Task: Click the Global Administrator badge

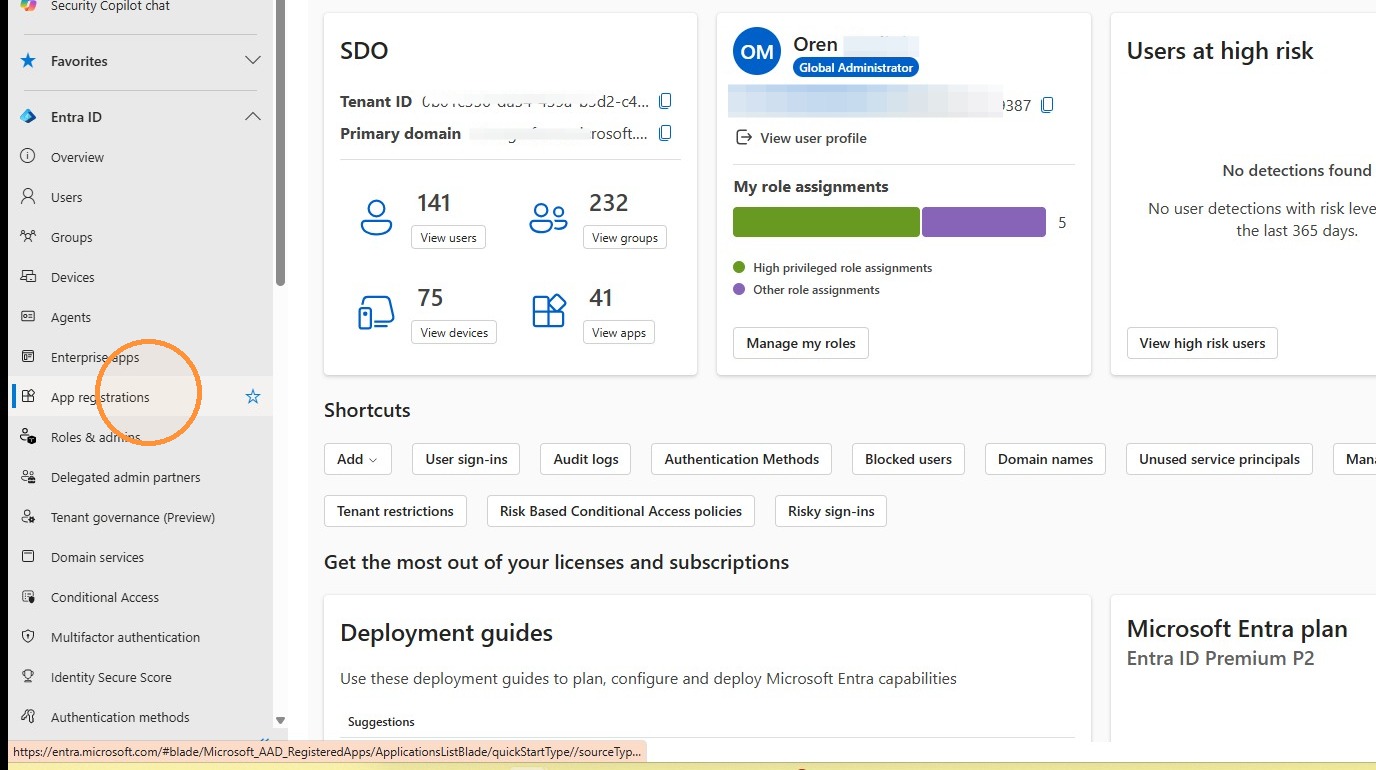Action: pos(856,68)
